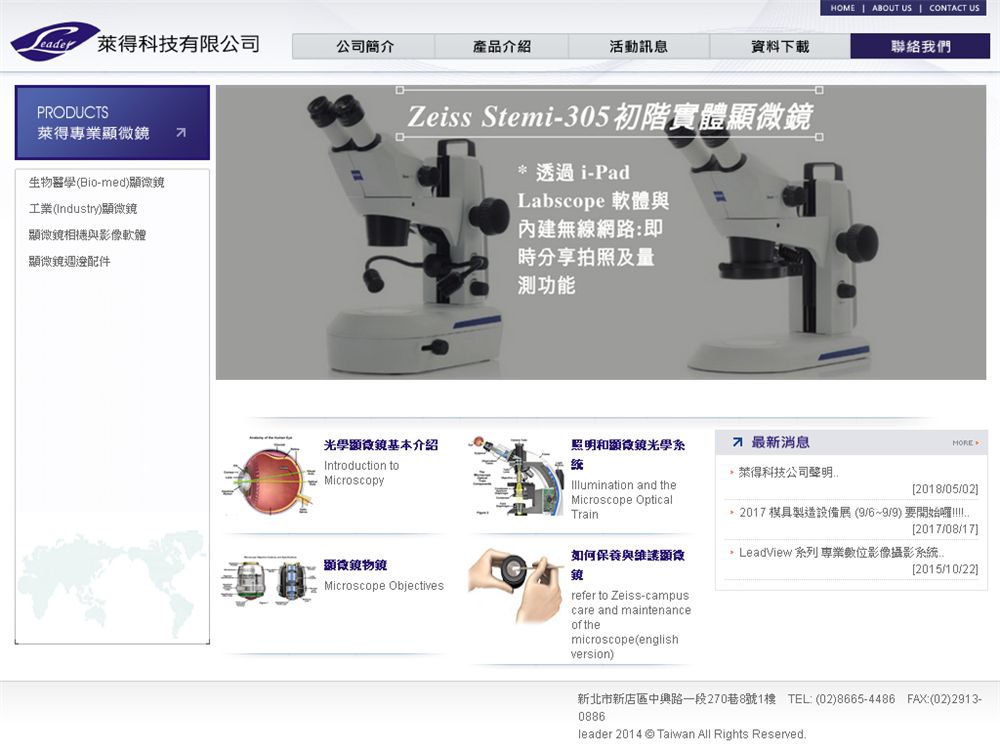The width and height of the screenshot is (1000, 750).
Task: Open the 資料下載 download tab
Action: coord(780,46)
